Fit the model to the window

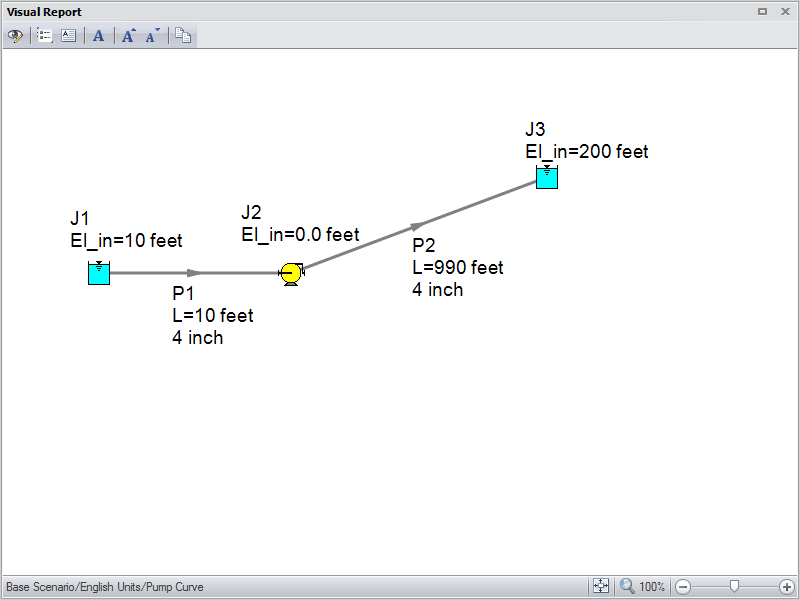[x=601, y=587]
